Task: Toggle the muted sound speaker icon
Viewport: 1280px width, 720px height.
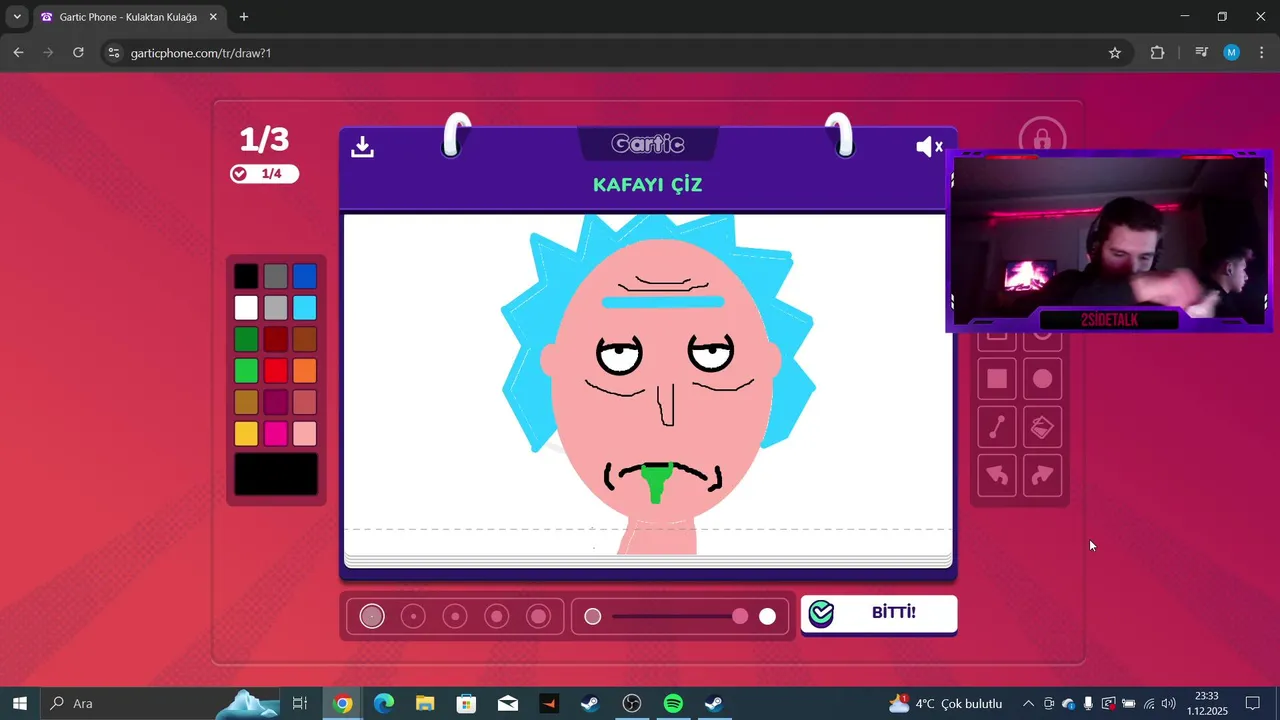Action: 929,147
